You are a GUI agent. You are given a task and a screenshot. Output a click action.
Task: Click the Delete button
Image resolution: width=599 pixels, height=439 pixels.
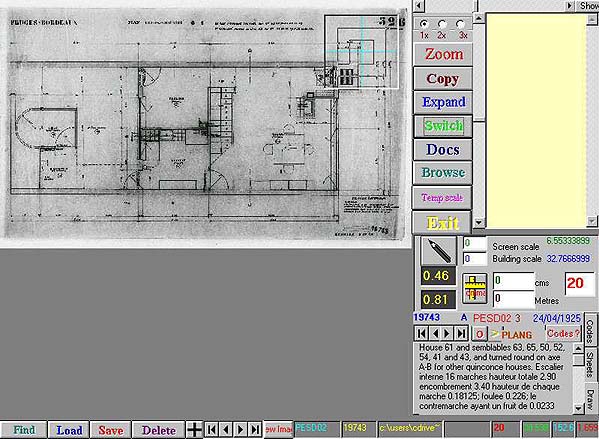coord(159,430)
